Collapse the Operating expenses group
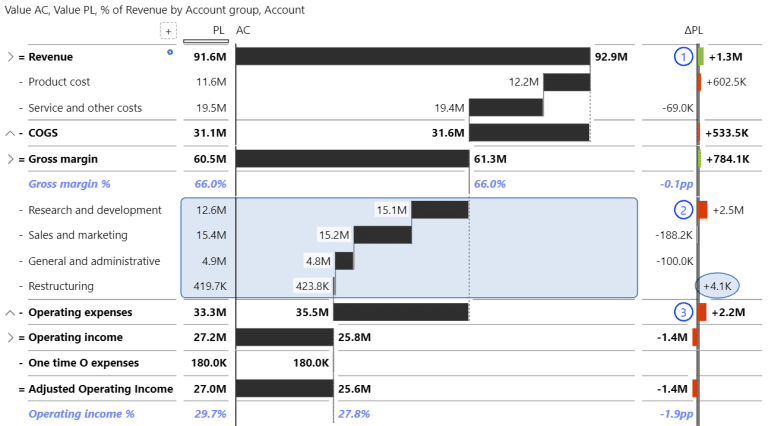 10,312
